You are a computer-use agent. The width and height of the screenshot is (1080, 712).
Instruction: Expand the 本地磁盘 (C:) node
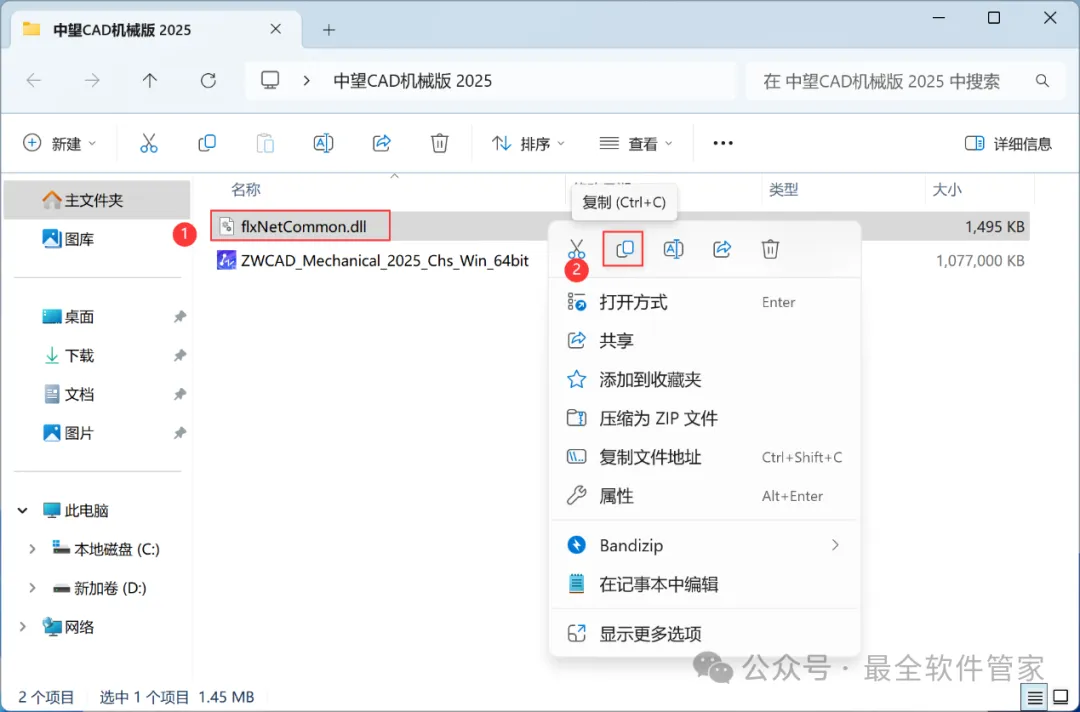32,549
